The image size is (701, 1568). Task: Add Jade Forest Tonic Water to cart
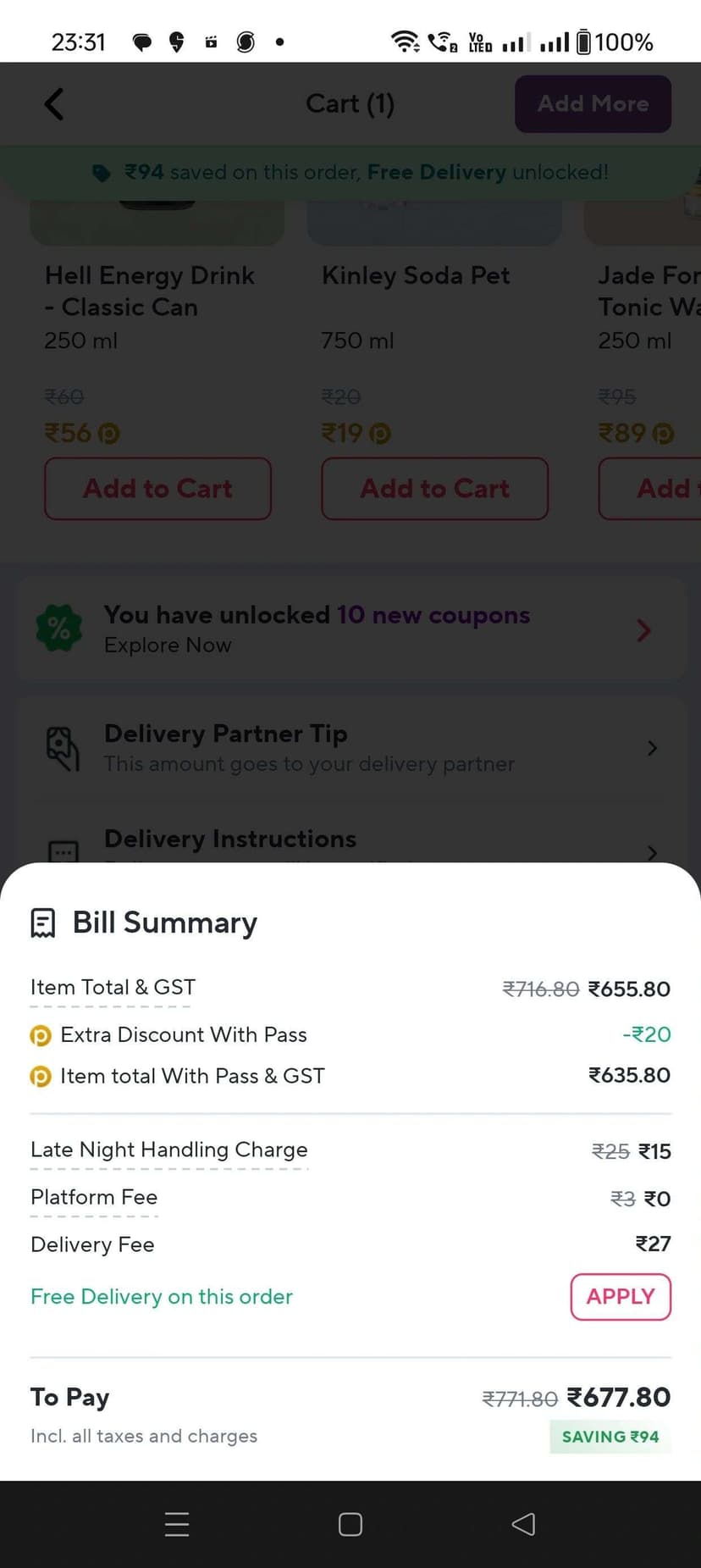coord(649,489)
